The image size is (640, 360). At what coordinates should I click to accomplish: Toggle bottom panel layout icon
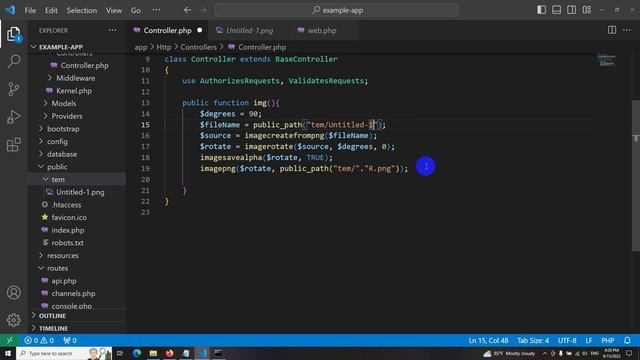pyautogui.click(x=556, y=10)
